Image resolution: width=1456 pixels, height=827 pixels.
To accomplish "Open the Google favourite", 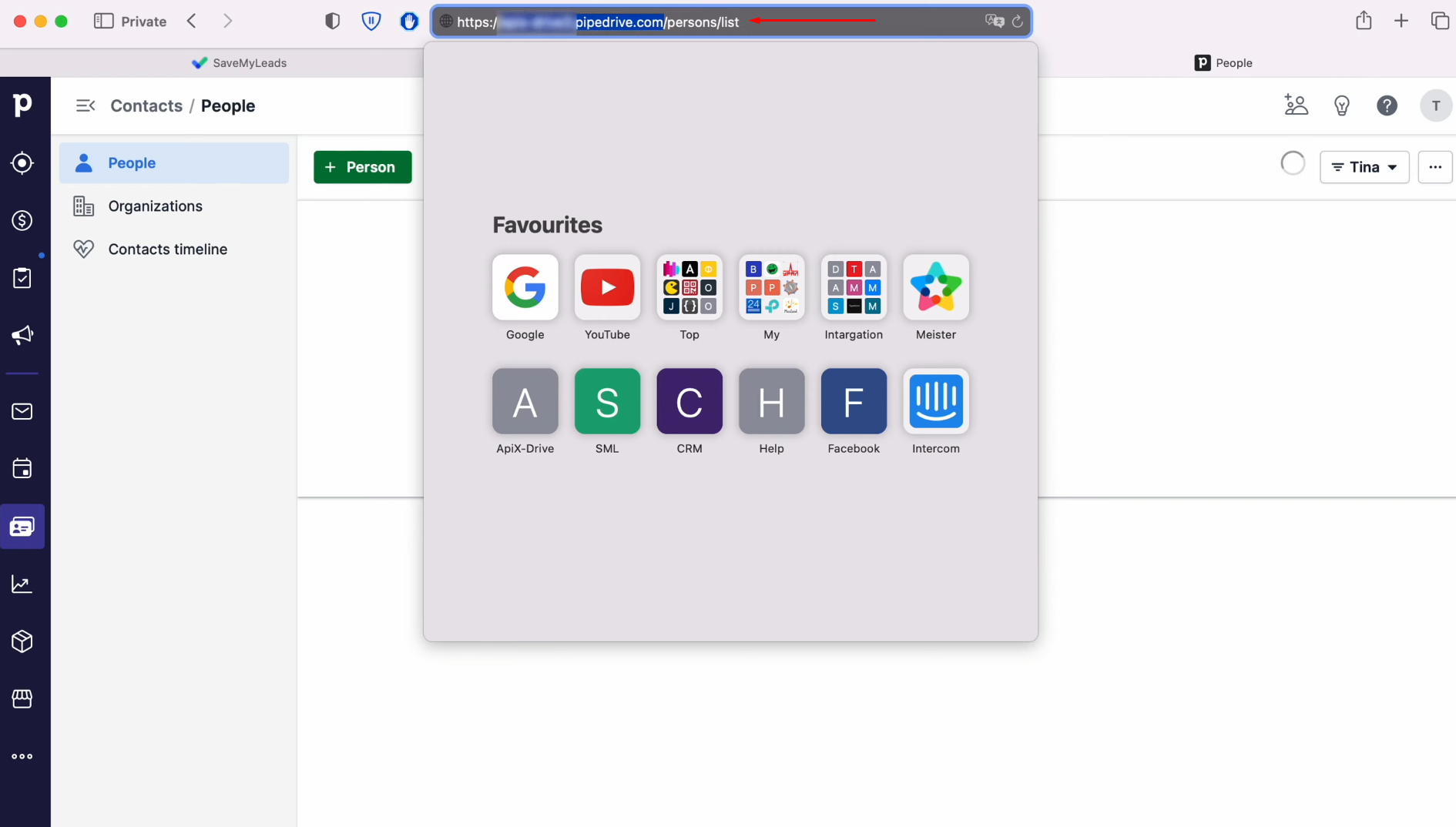I will (x=525, y=287).
